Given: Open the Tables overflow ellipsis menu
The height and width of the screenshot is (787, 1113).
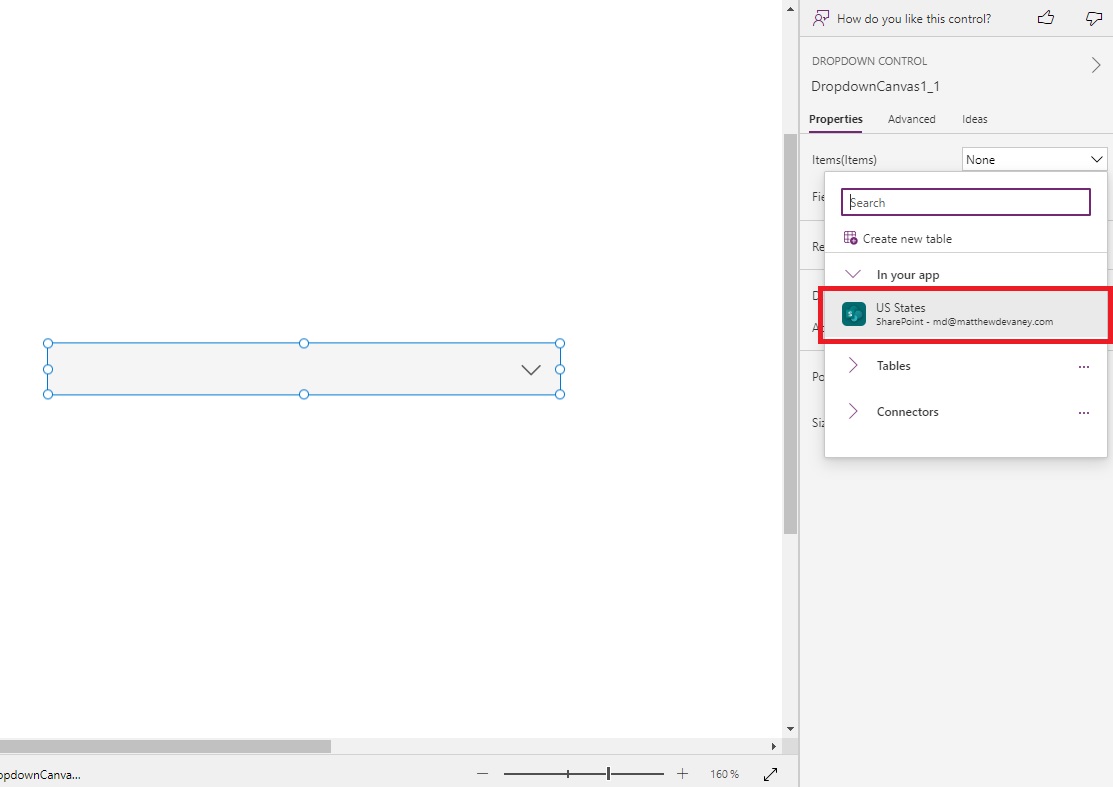Looking at the screenshot, I should click(x=1084, y=366).
